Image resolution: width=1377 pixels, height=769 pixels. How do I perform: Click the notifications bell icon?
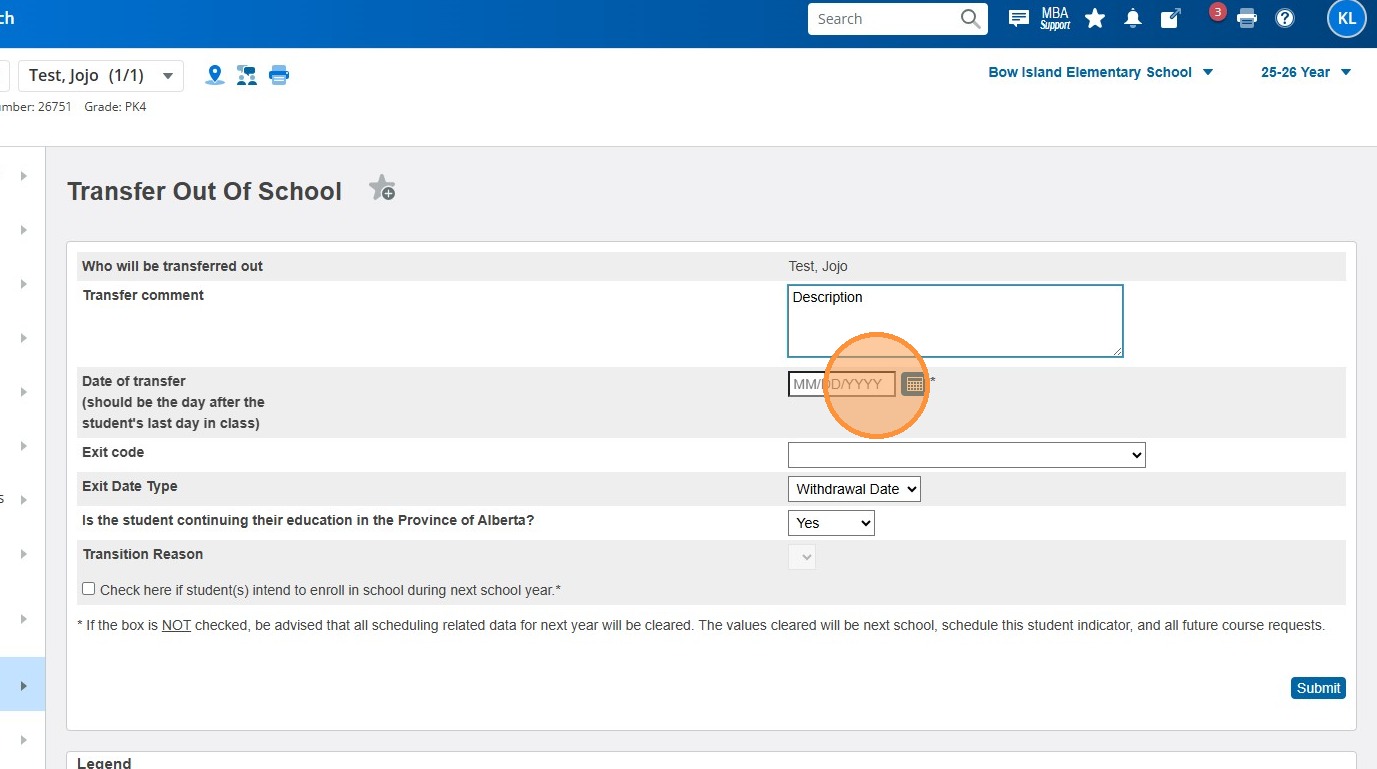(x=1133, y=18)
